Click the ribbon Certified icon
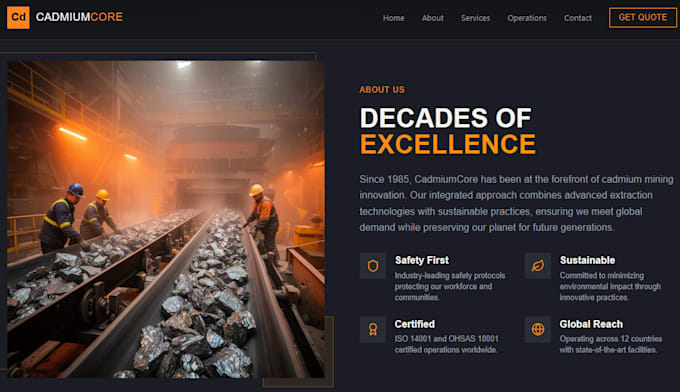 pyautogui.click(x=373, y=330)
